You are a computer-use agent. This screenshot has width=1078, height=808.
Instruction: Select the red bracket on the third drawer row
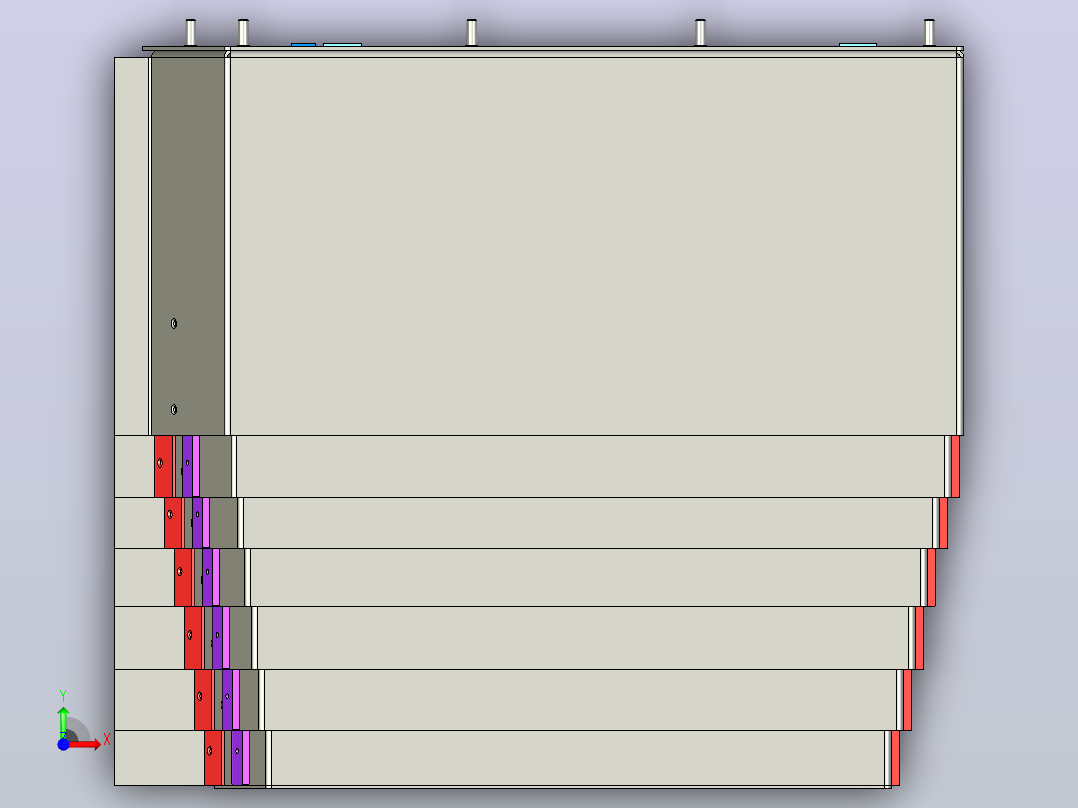coord(184,577)
